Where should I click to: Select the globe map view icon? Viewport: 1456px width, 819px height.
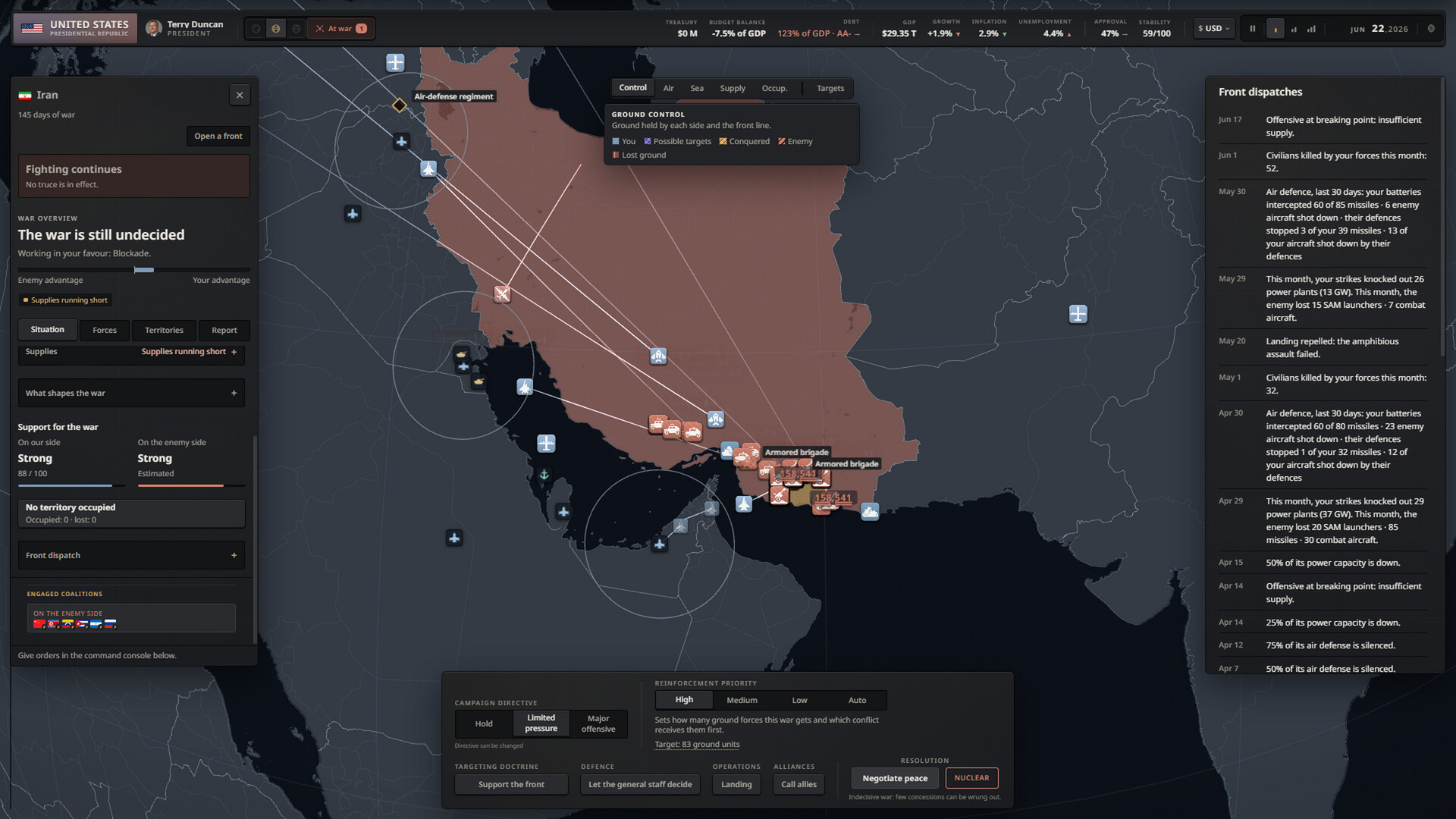[x=276, y=29]
